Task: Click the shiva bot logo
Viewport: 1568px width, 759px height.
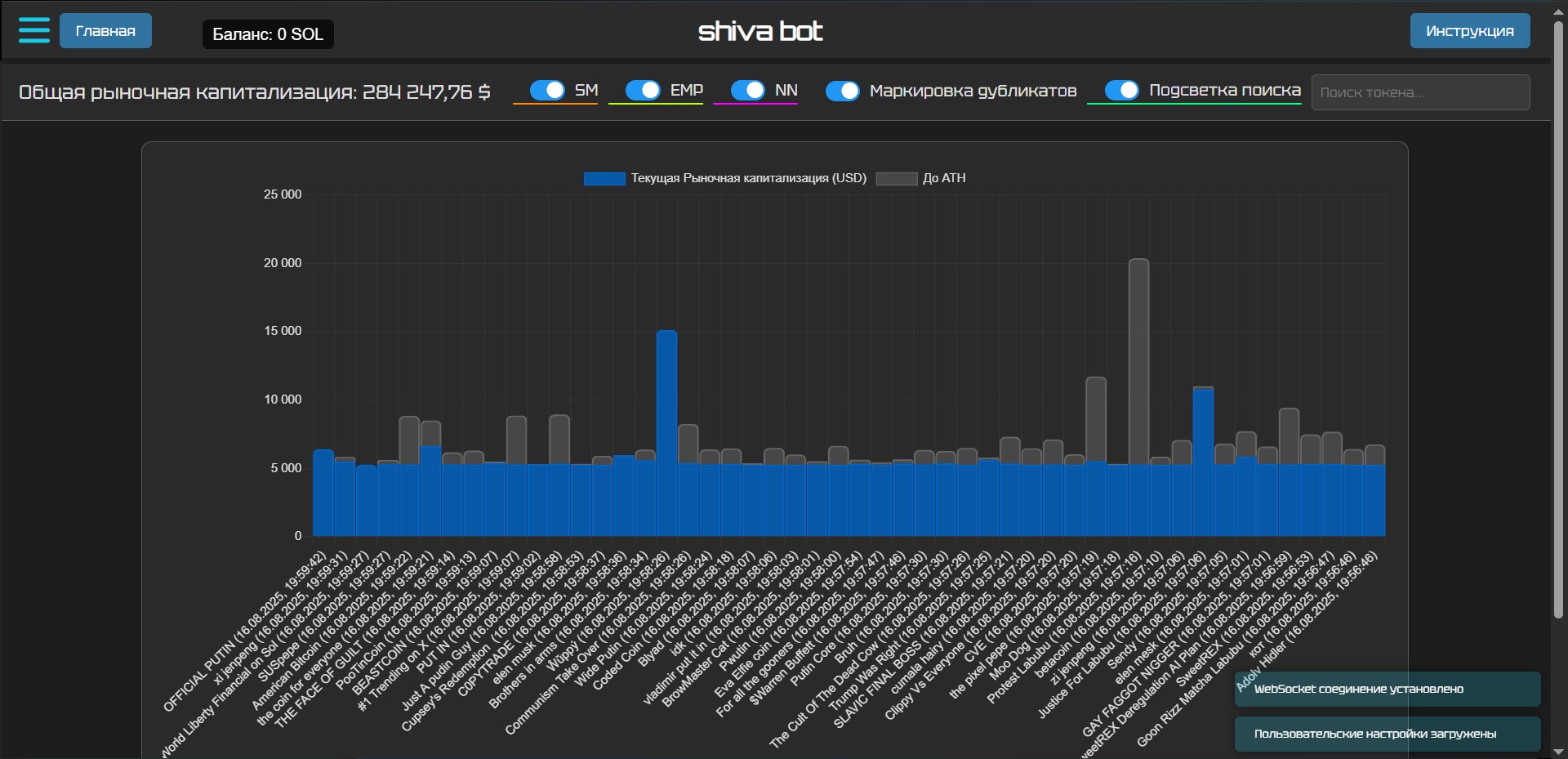Action: 760,31
